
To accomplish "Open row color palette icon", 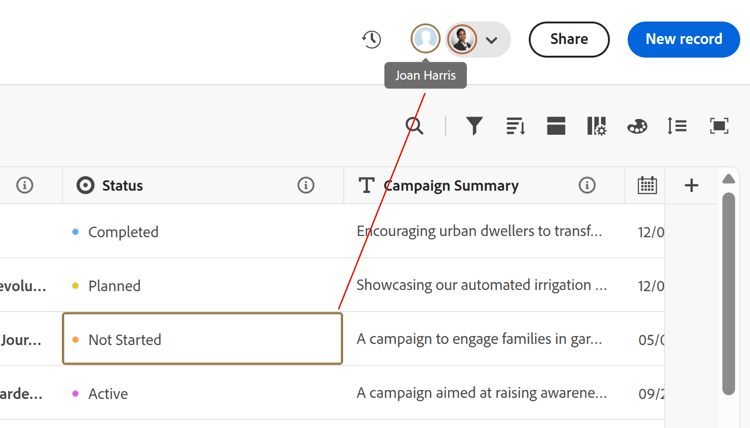I will click(x=637, y=126).
